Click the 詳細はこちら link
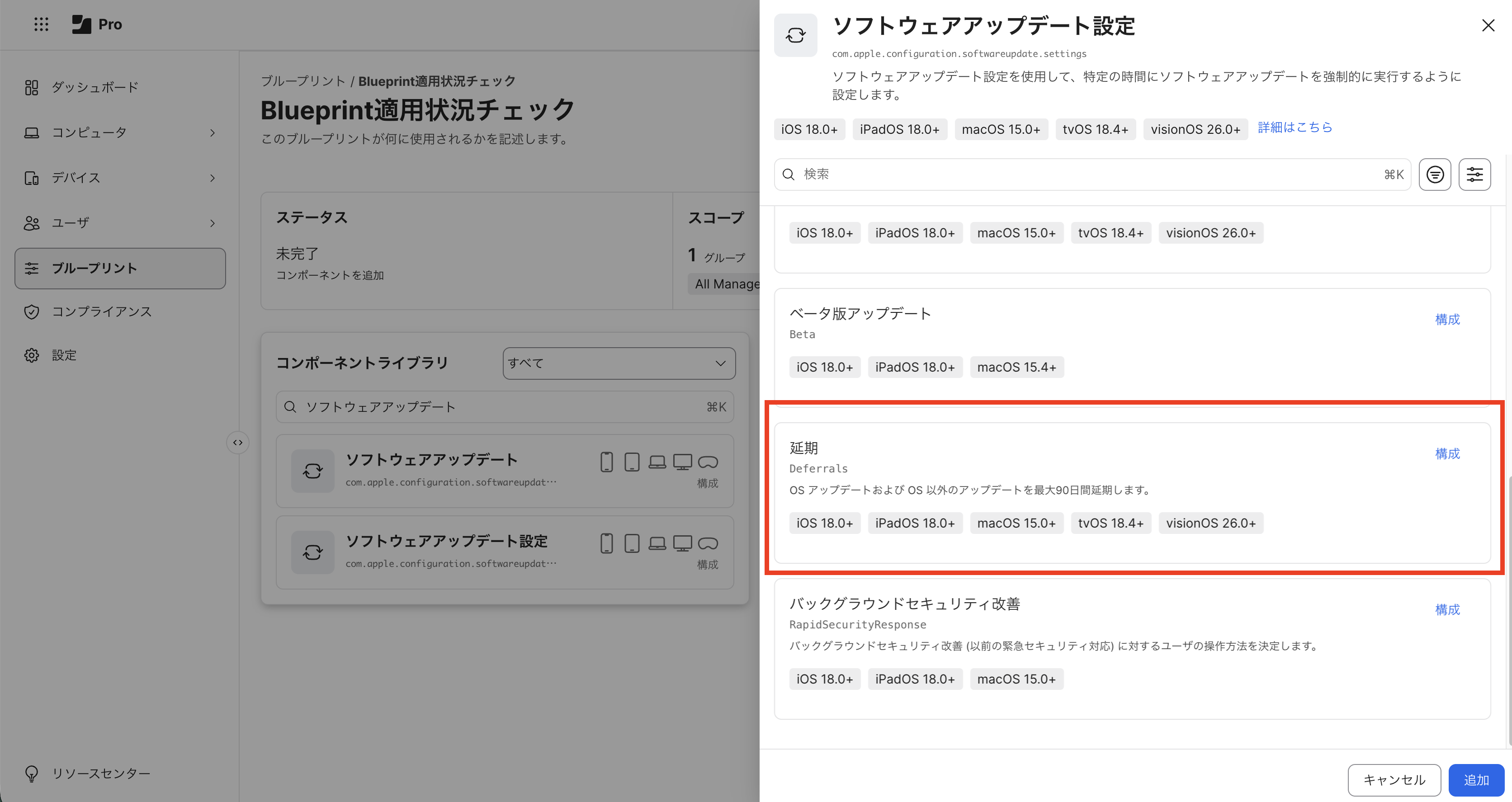Screen dimensions: 1512x802 coord(1295,127)
